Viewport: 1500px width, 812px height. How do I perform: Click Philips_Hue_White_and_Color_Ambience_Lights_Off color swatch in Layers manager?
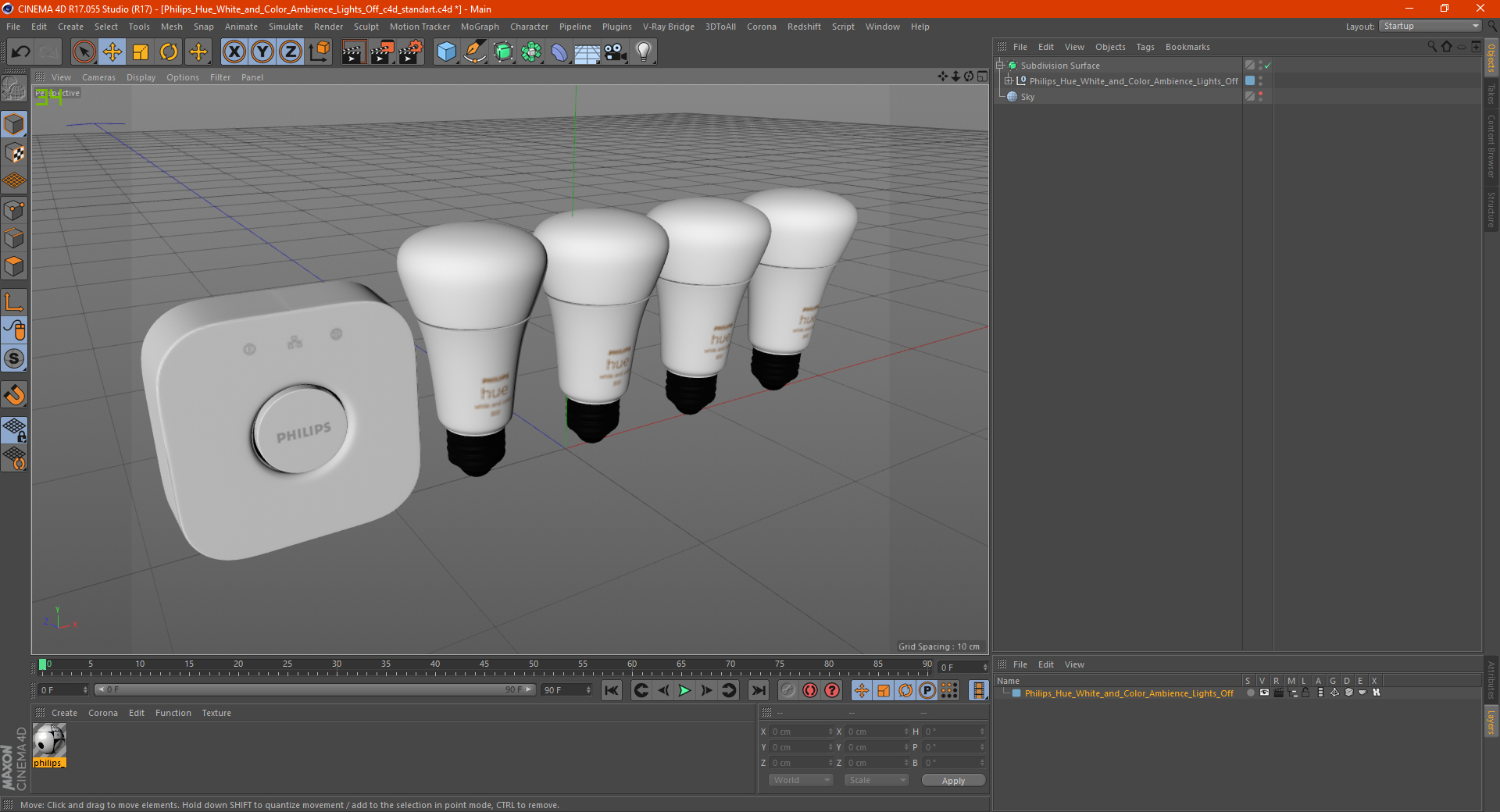click(1016, 693)
